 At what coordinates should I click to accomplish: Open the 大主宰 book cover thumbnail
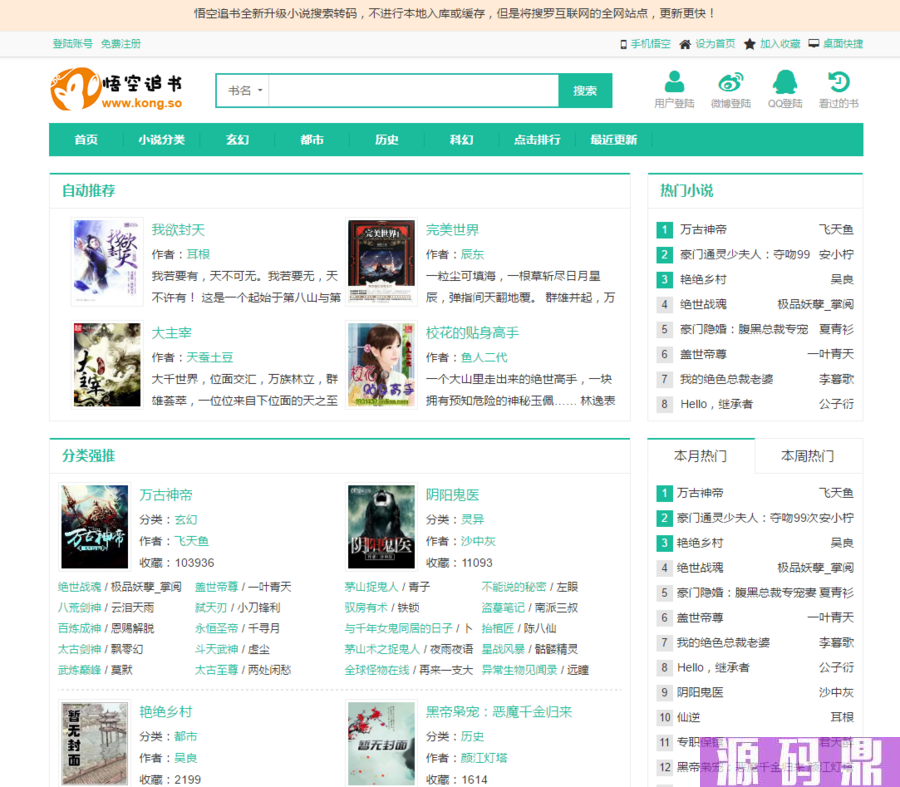107,365
